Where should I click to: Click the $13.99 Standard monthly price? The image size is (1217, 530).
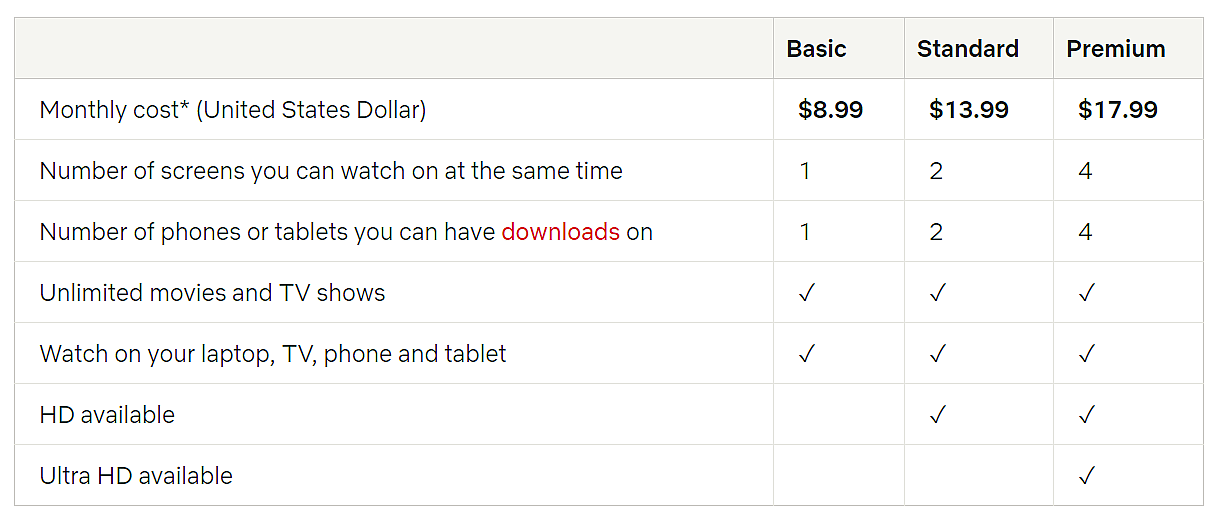coord(968,110)
